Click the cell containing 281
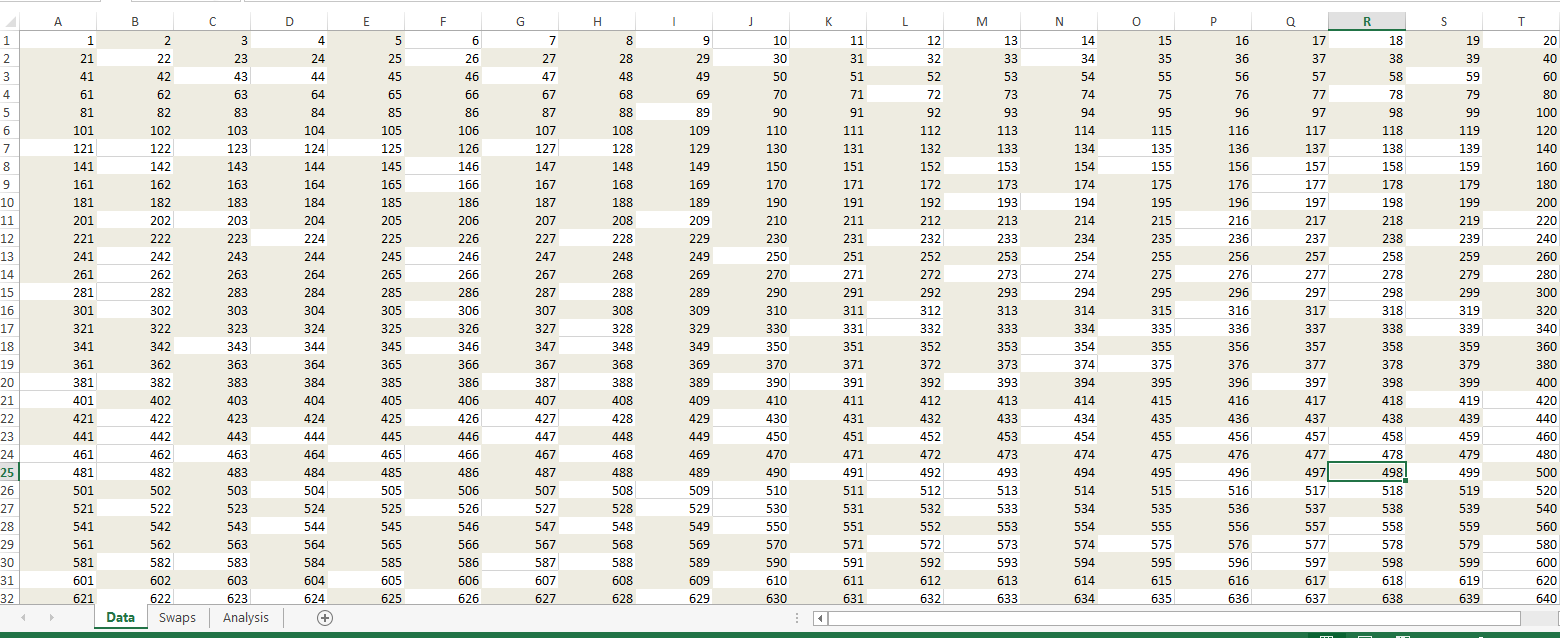 click(x=57, y=292)
